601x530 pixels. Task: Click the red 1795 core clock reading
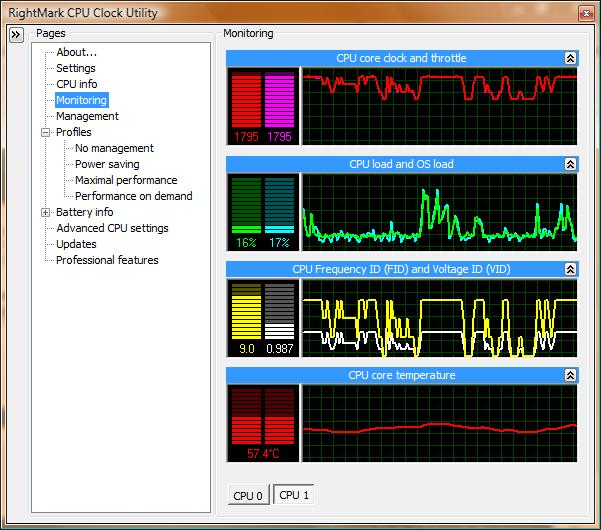coord(246,137)
